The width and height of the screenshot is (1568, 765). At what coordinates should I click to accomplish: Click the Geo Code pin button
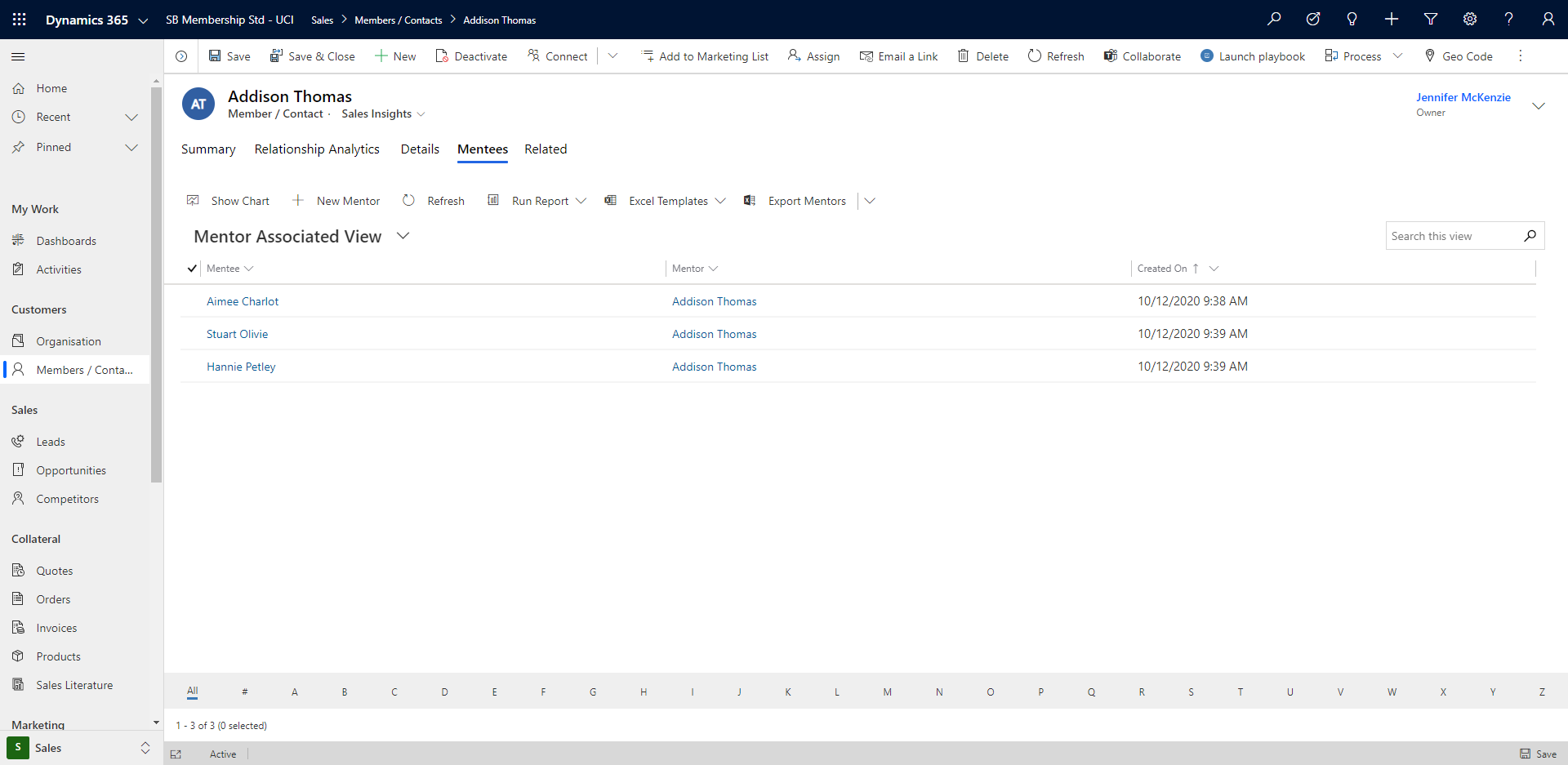coord(1459,56)
